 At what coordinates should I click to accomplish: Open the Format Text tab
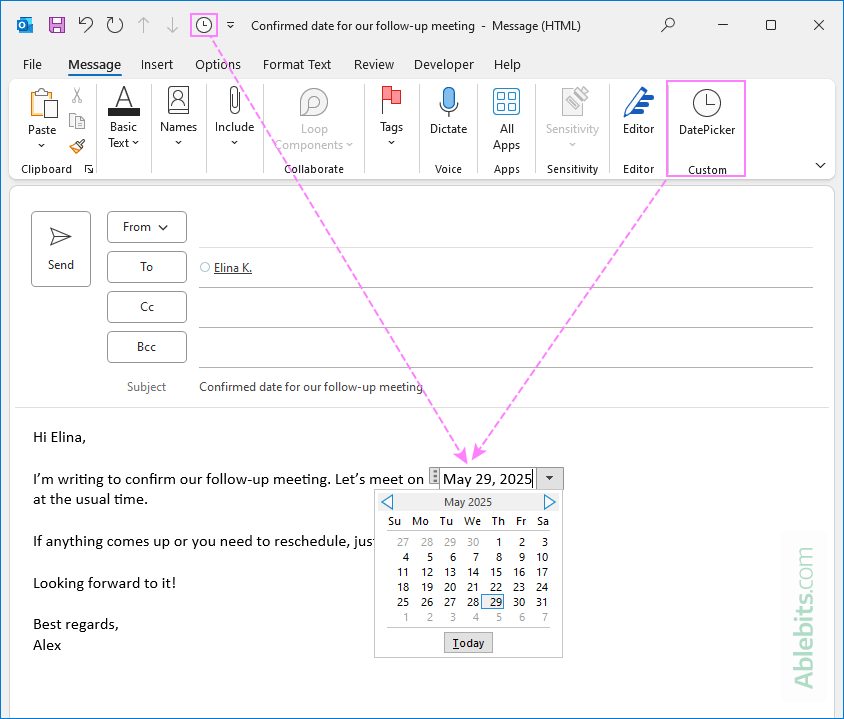point(297,65)
